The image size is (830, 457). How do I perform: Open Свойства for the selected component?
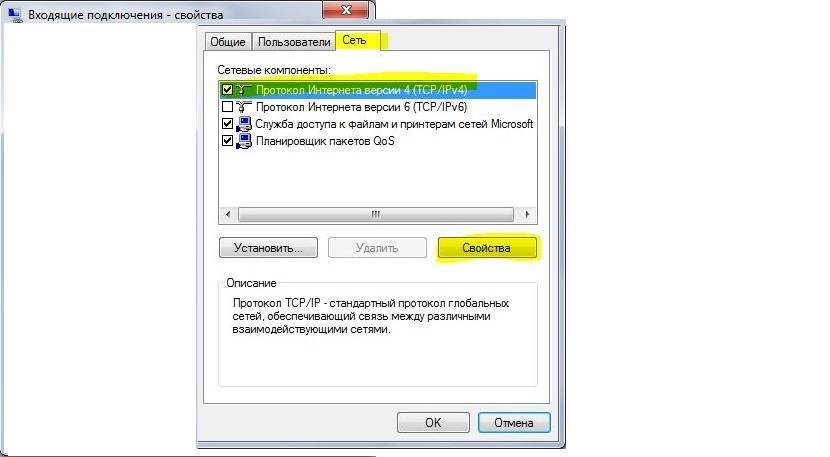coord(487,248)
